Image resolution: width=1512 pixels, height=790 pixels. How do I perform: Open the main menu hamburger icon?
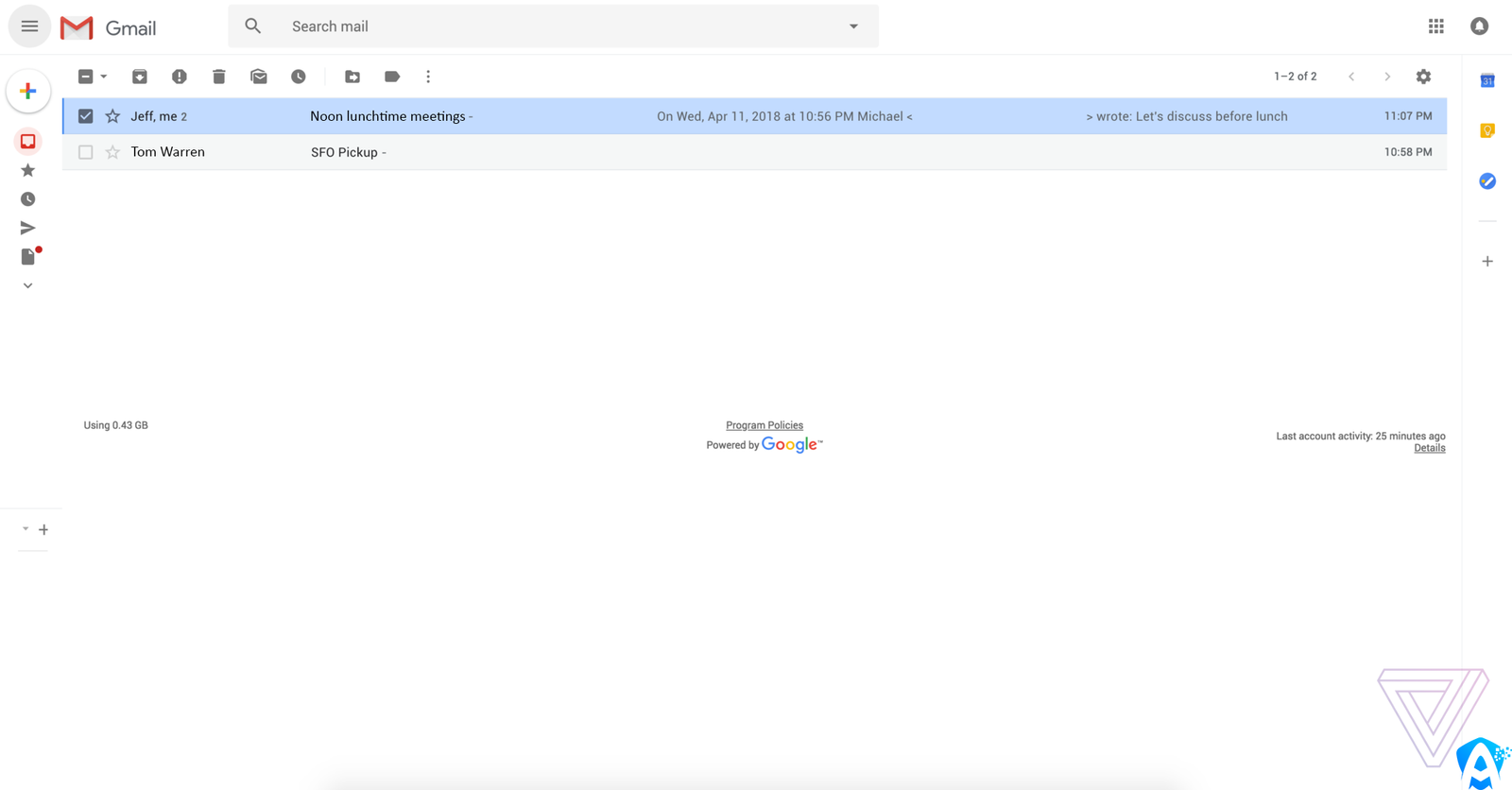(x=29, y=26)
